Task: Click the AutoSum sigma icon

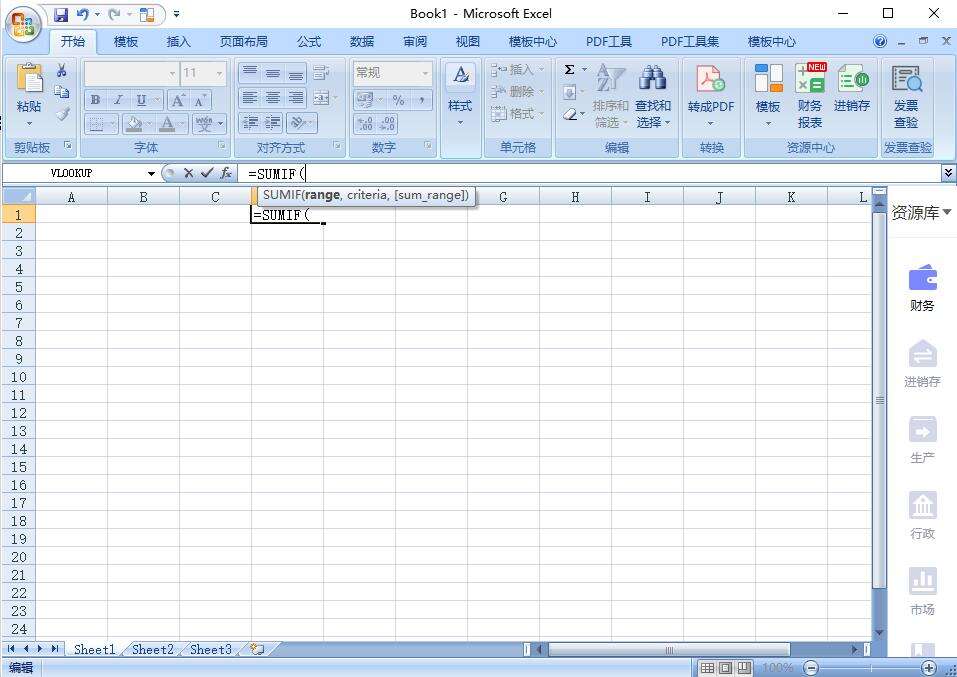Action: [569, 70]
